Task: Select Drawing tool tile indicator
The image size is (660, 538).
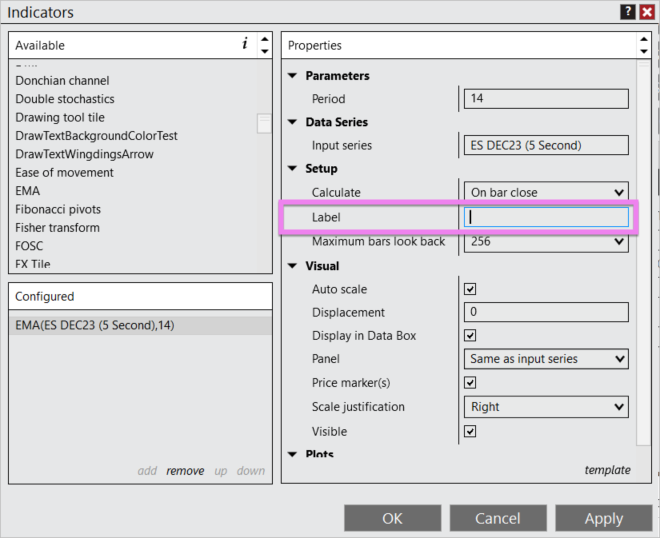Action: pos(60,117)
